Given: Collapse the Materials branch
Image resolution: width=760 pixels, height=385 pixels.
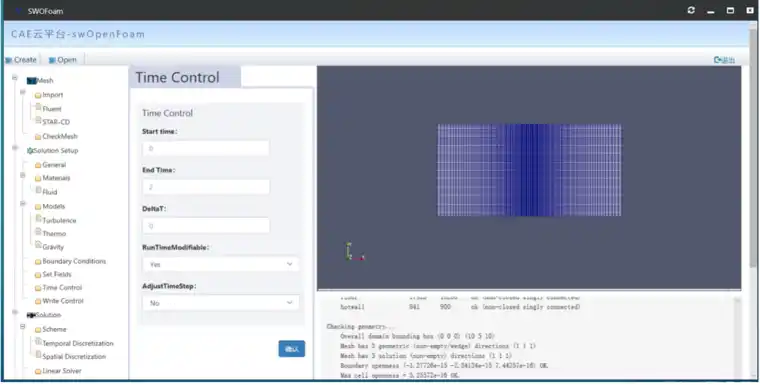Looking at the screenshot, I should tap(22, 175).
